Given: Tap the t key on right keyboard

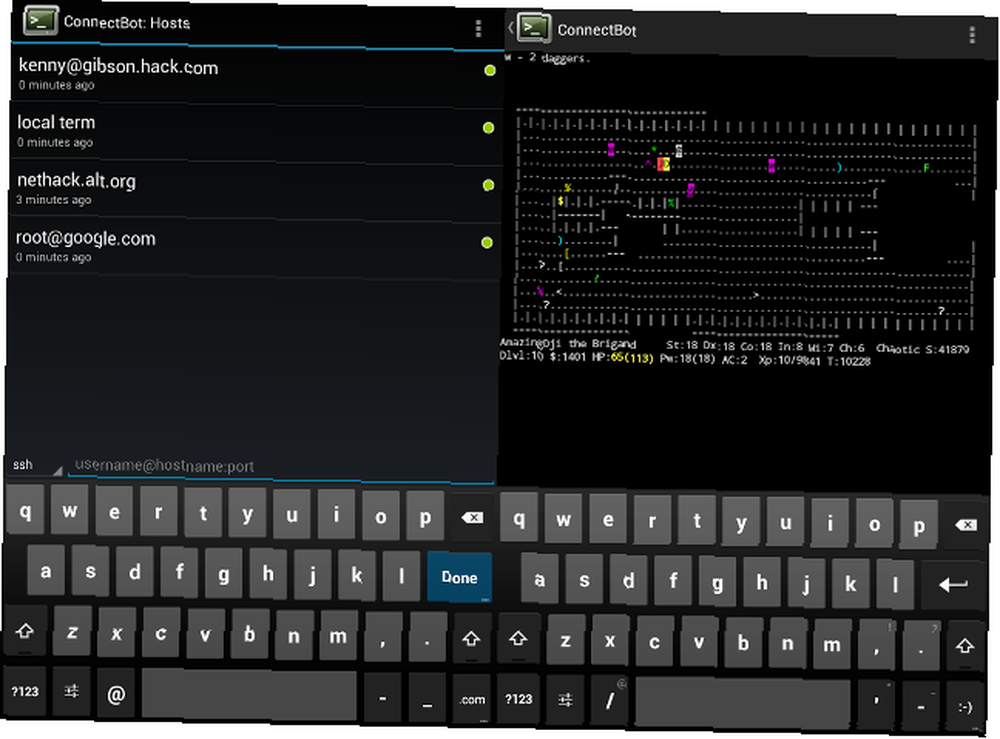Looking at the screenshot, I should pos(696,521).
